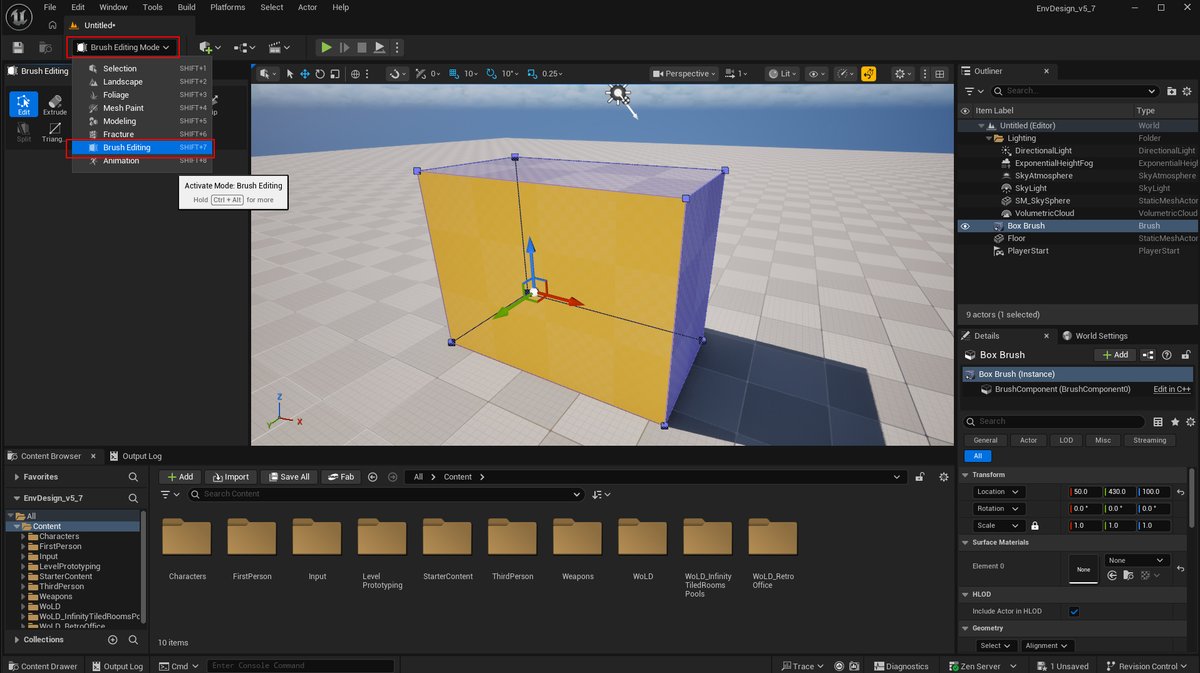Save the current level using the toolbar save icon
This screenshot has height=673, width=1200.
(x=18, y=47)
